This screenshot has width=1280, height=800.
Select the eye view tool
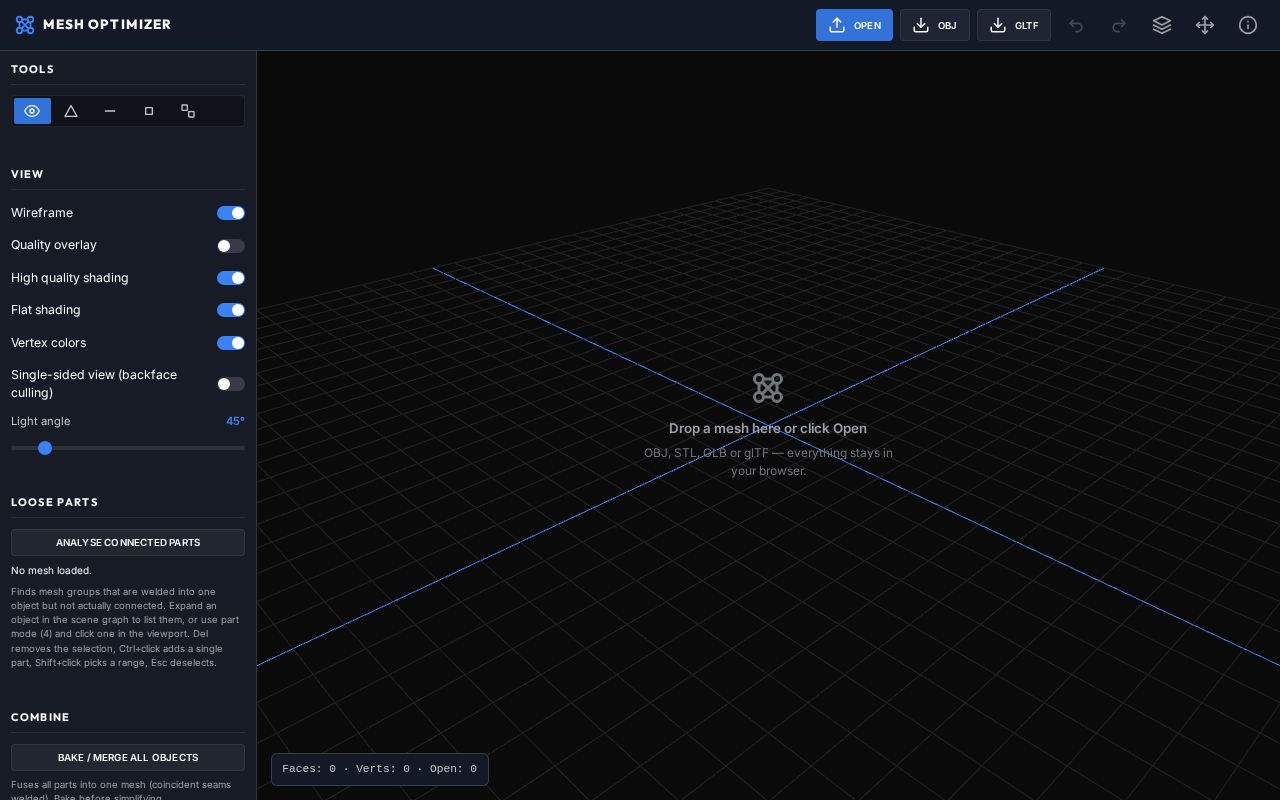[x=32, y=111]
